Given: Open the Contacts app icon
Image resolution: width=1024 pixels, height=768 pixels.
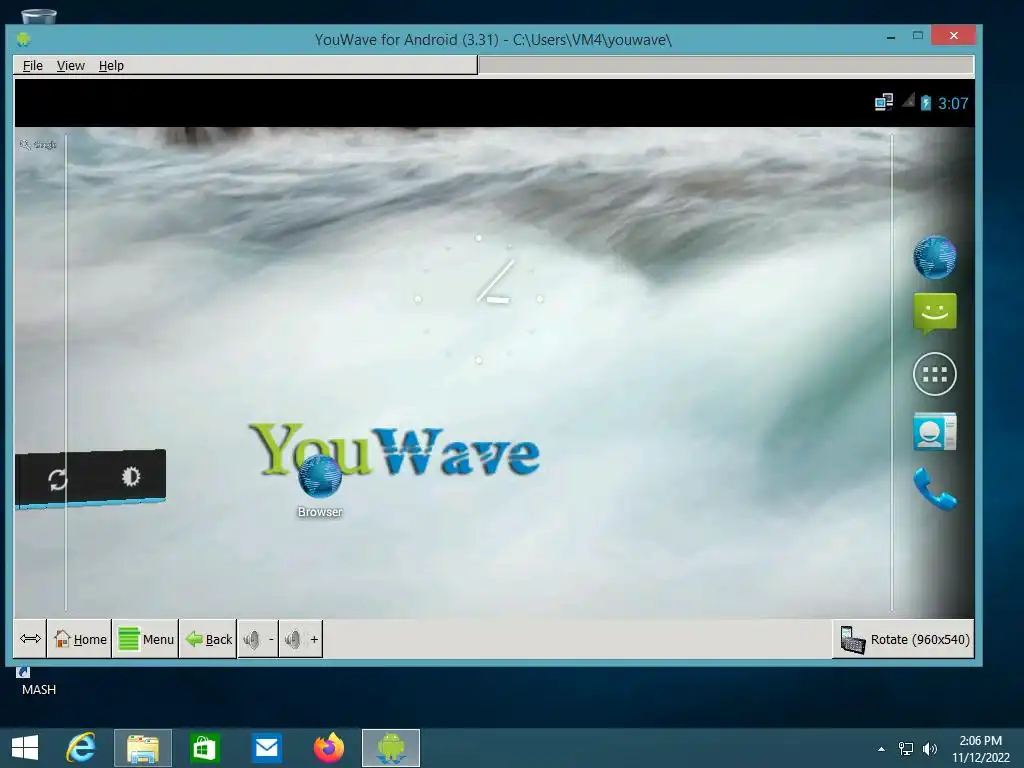Looking at the screenshot, I should [935, 432].
